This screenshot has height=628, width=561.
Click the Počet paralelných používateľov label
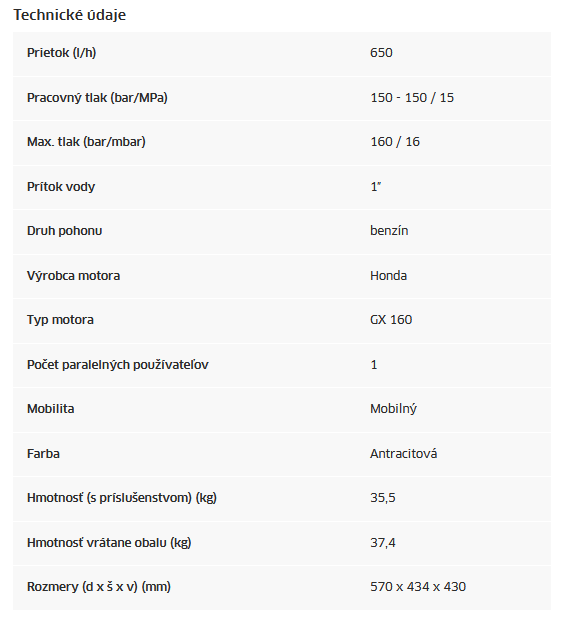118,364
